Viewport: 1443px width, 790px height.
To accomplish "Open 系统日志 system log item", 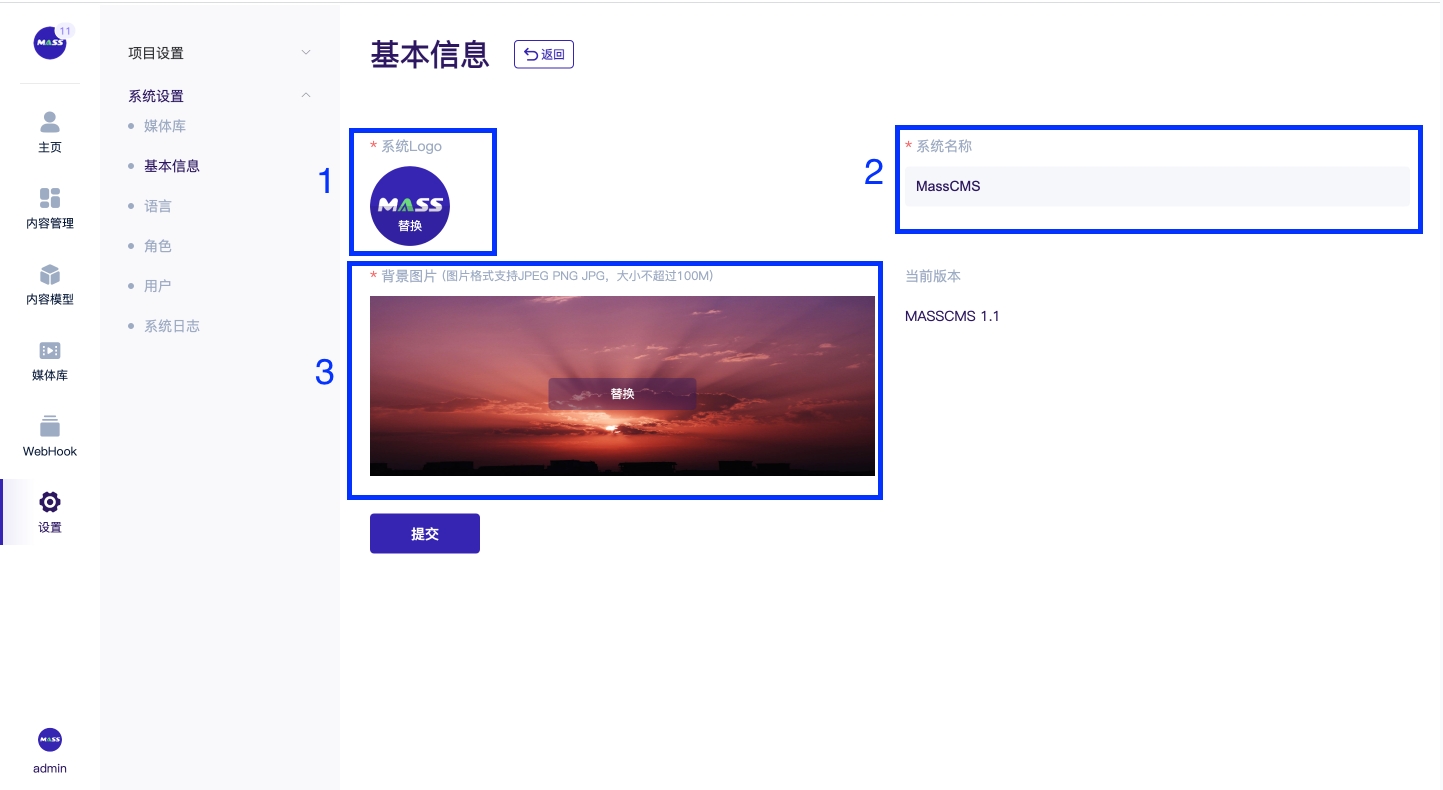I will (172, 326).
